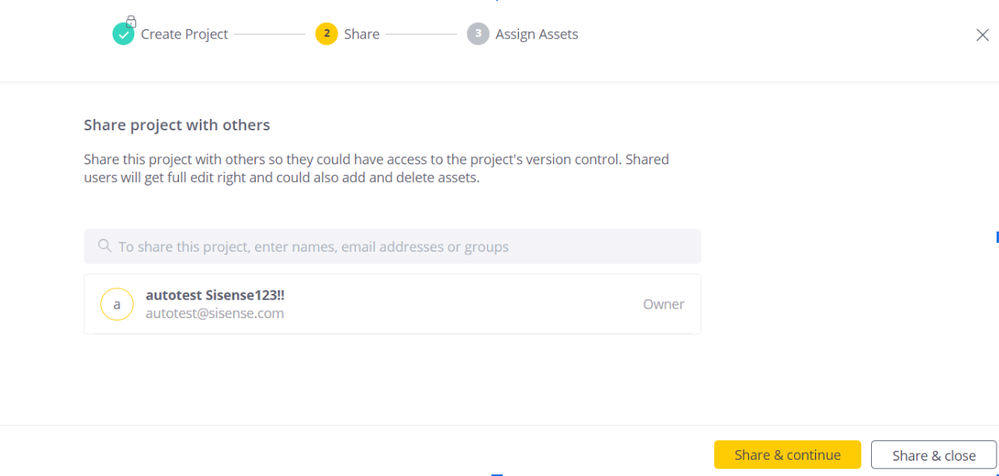999x476 pixels.
Task: Click the connector line between Create Project and Share
Action: click(269, 34)
